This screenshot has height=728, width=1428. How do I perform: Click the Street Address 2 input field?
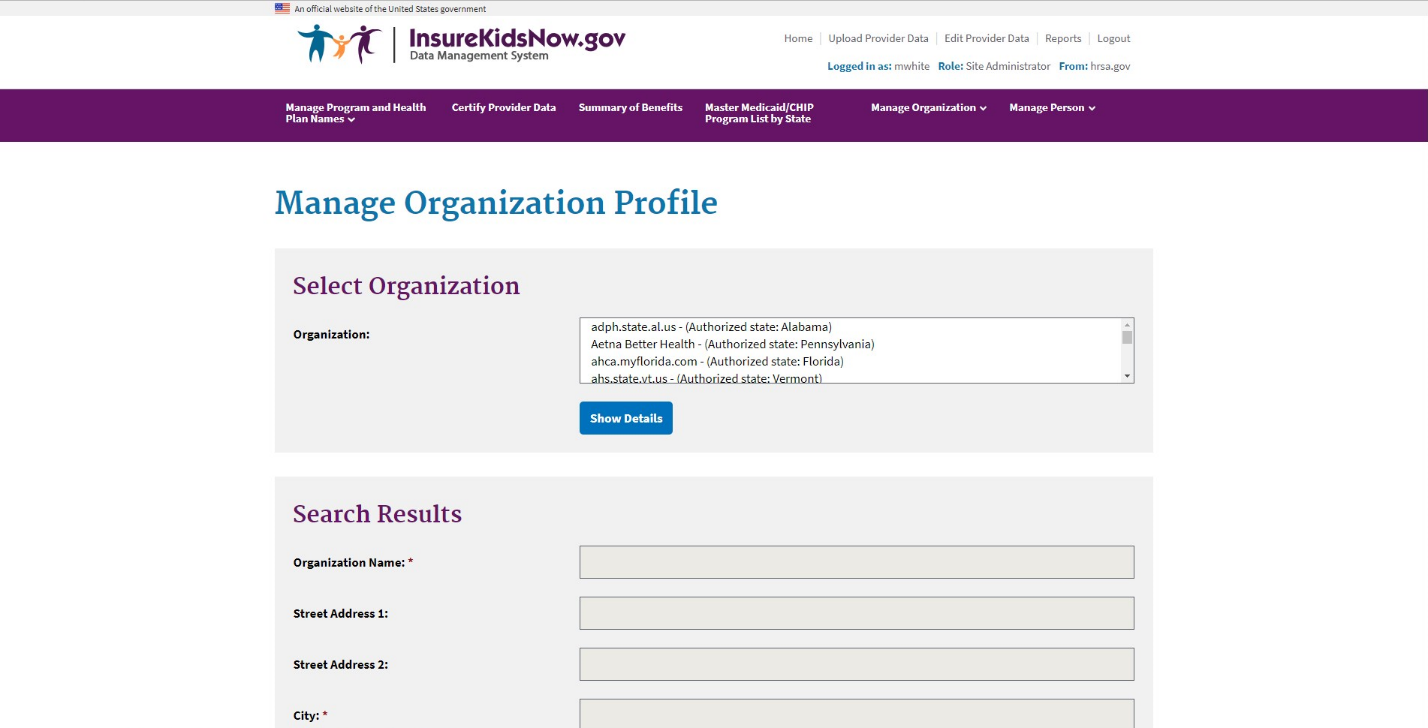tap(857, 664)
